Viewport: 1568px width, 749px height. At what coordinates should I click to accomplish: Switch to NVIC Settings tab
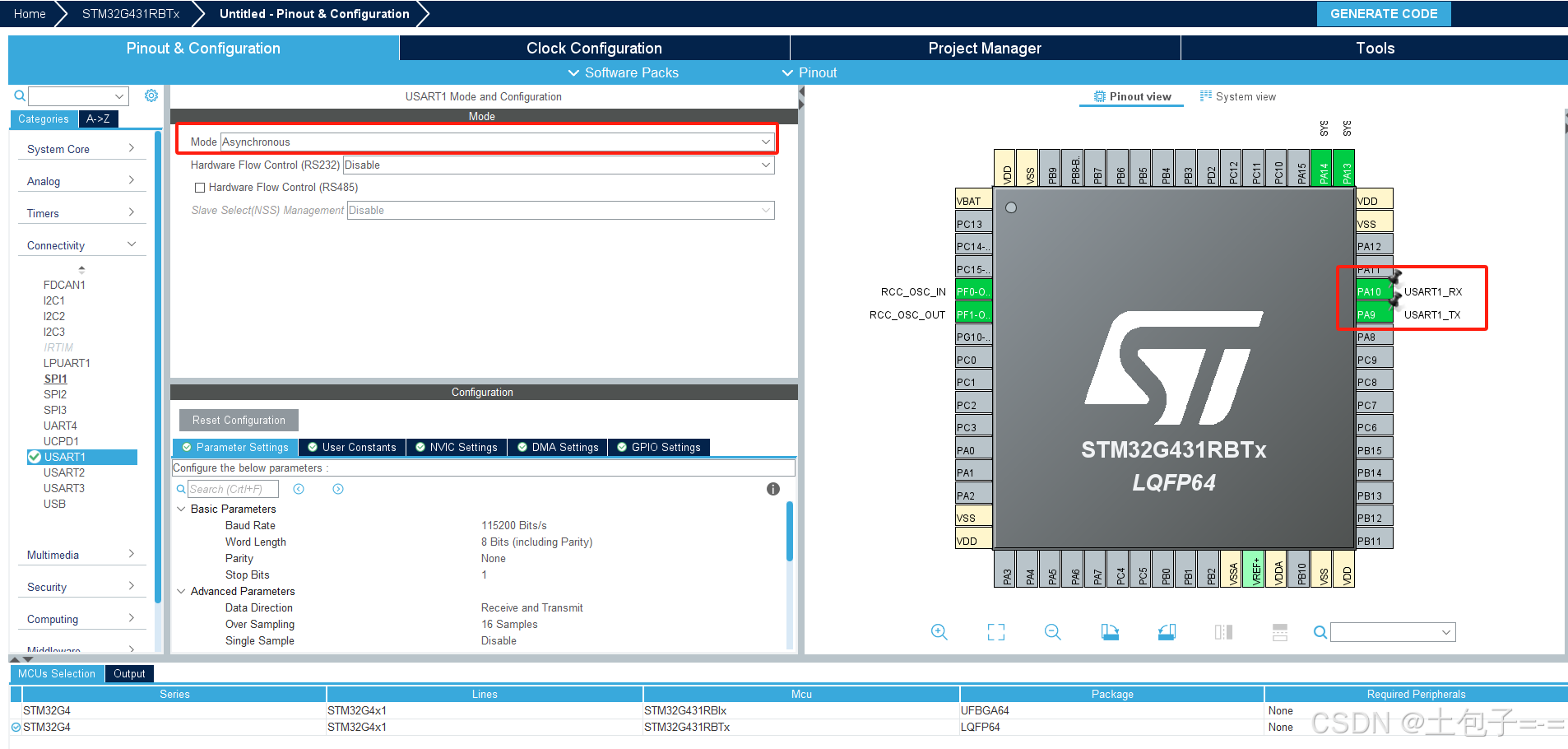(456, 447)
